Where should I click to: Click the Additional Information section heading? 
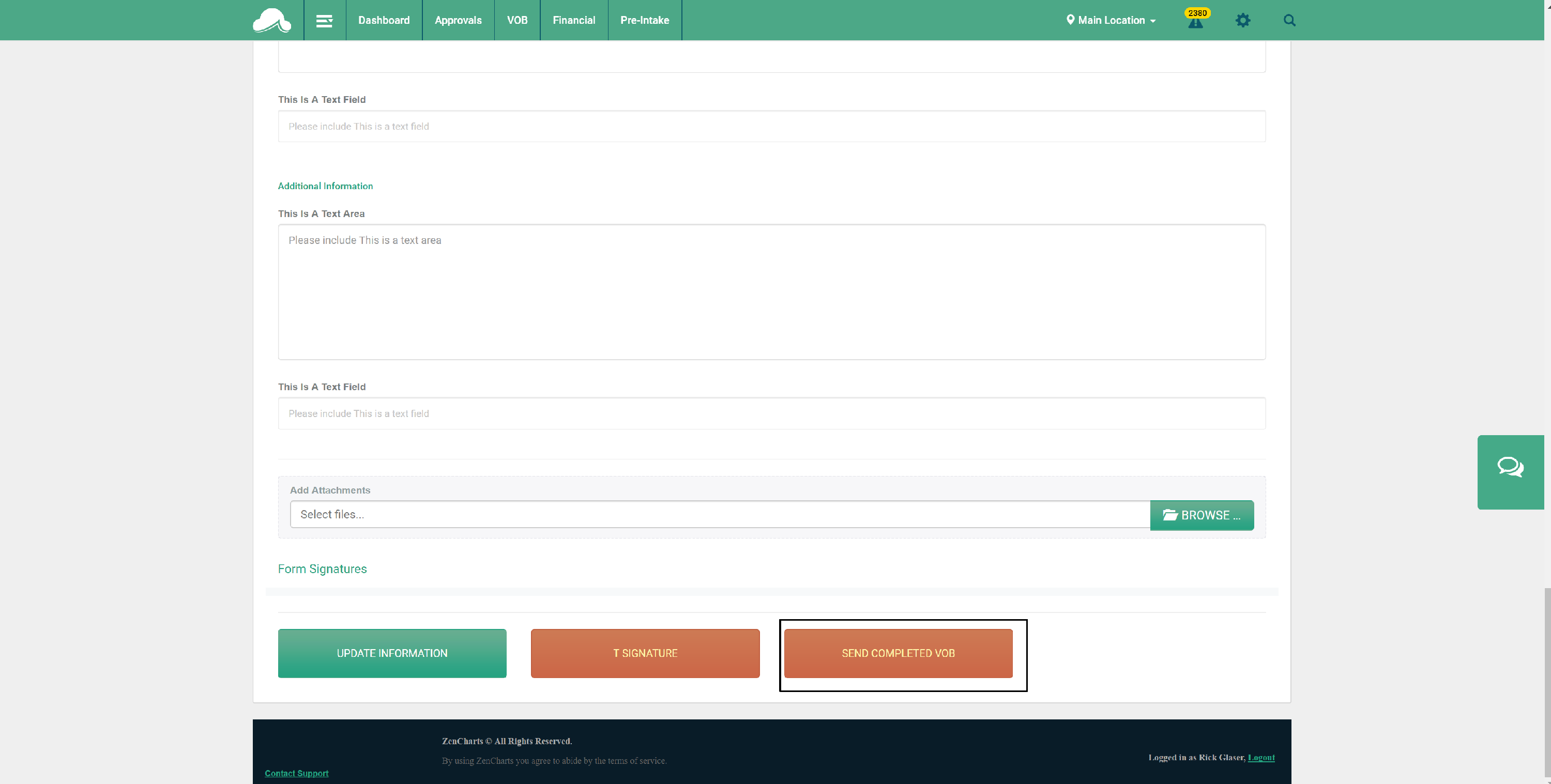(x=325, y=186)
